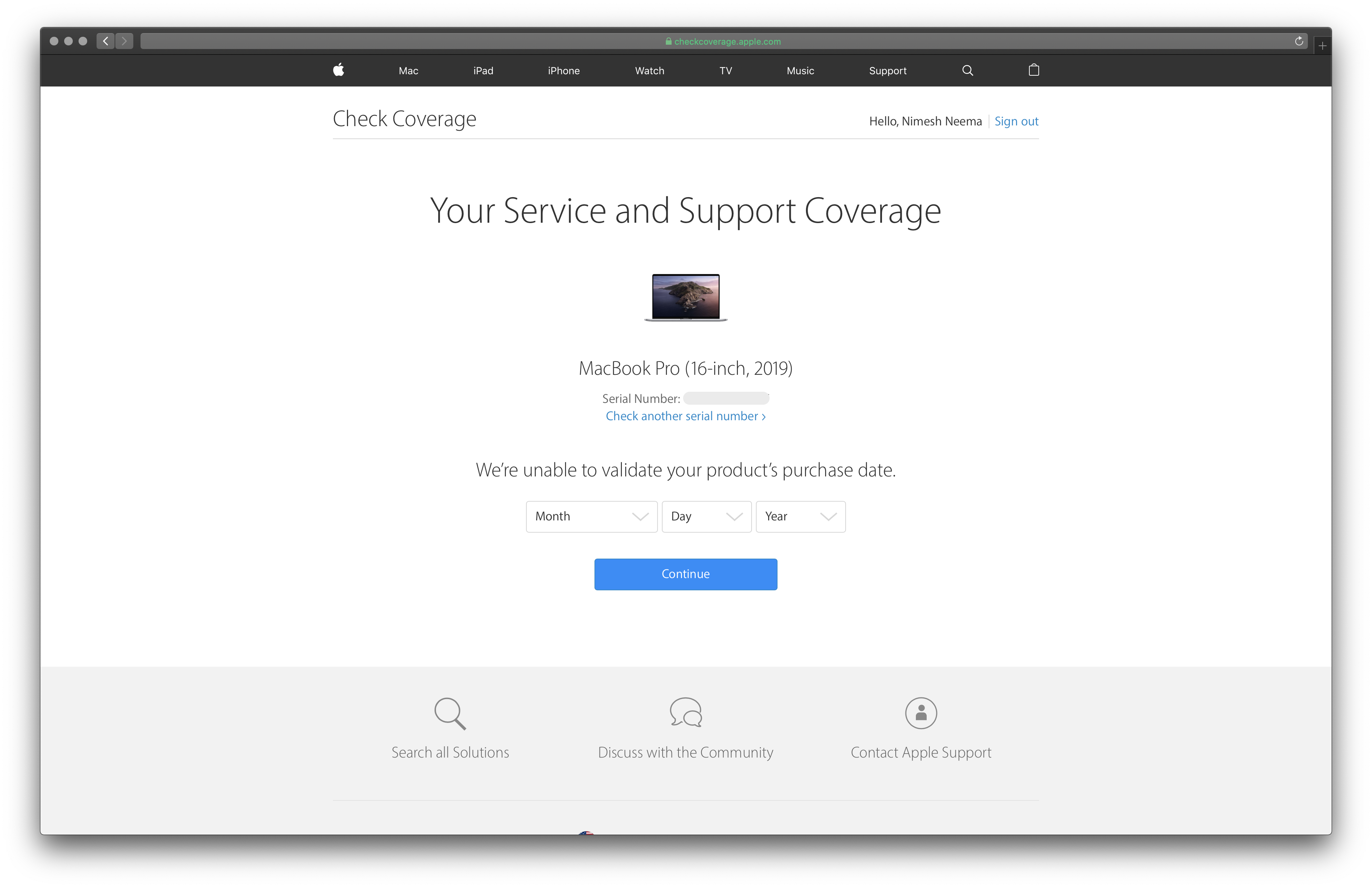1372x888 pixels.
Task: Click the MacBook Pro (16-inch, 2019) text
Action: click(x=686, y=368)
